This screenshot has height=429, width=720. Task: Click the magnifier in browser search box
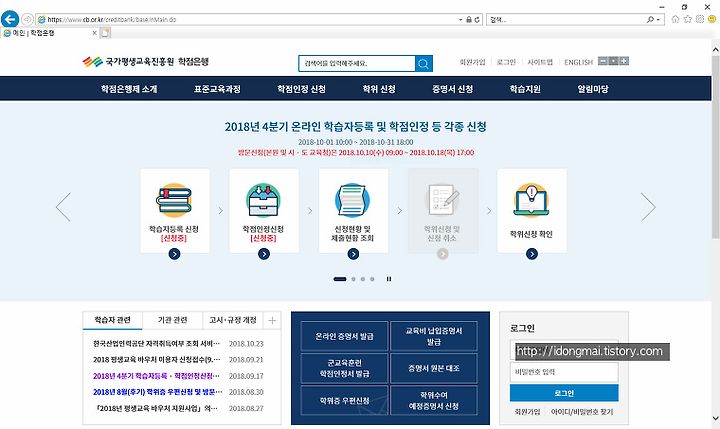coord(651,20)
